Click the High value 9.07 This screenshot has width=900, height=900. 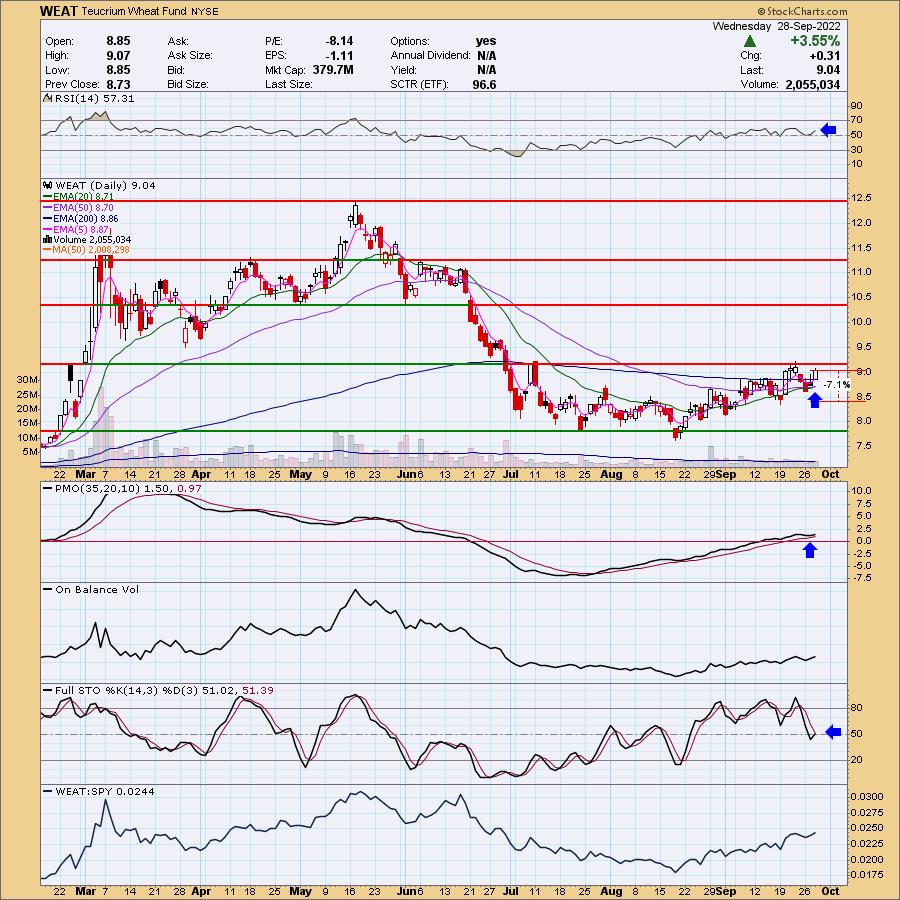pos(118,56)
